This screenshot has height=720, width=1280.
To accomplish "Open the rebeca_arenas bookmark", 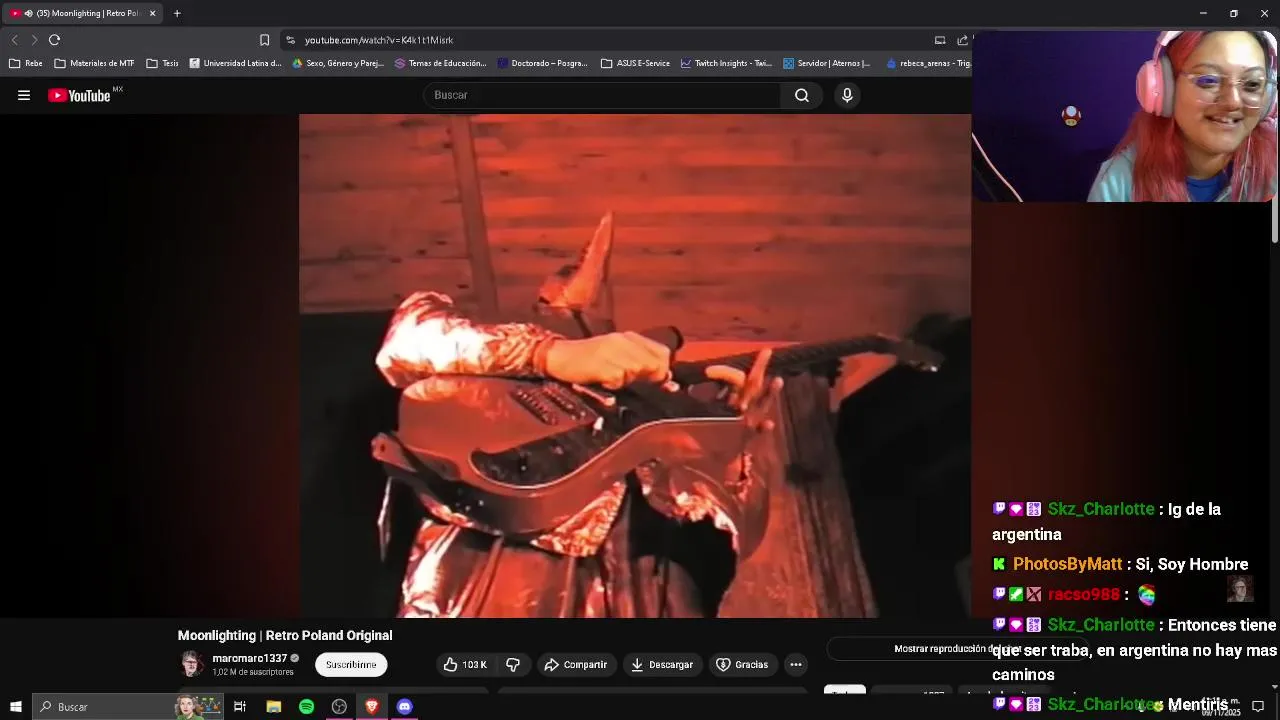I will point(928,63).
